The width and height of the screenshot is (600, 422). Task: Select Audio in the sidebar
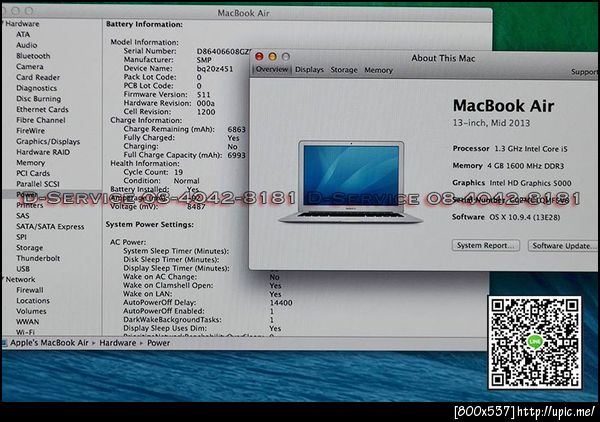coord(26,45)
